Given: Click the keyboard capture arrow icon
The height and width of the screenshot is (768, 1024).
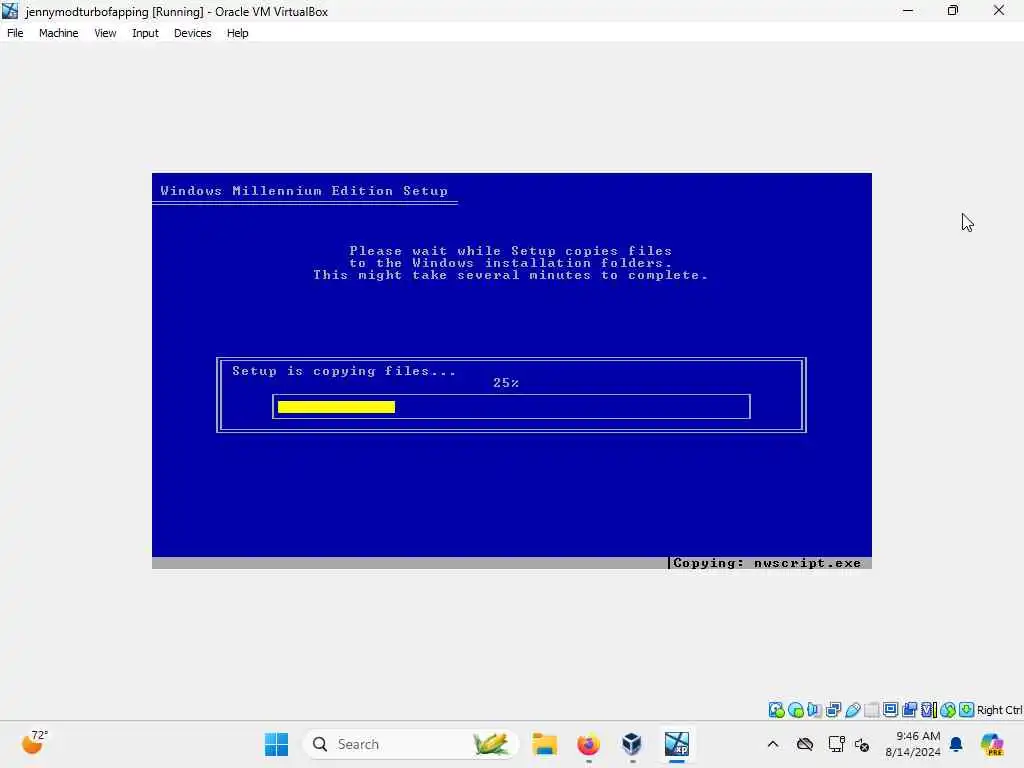Looking at the screenshot, I should tap(967, 710).
